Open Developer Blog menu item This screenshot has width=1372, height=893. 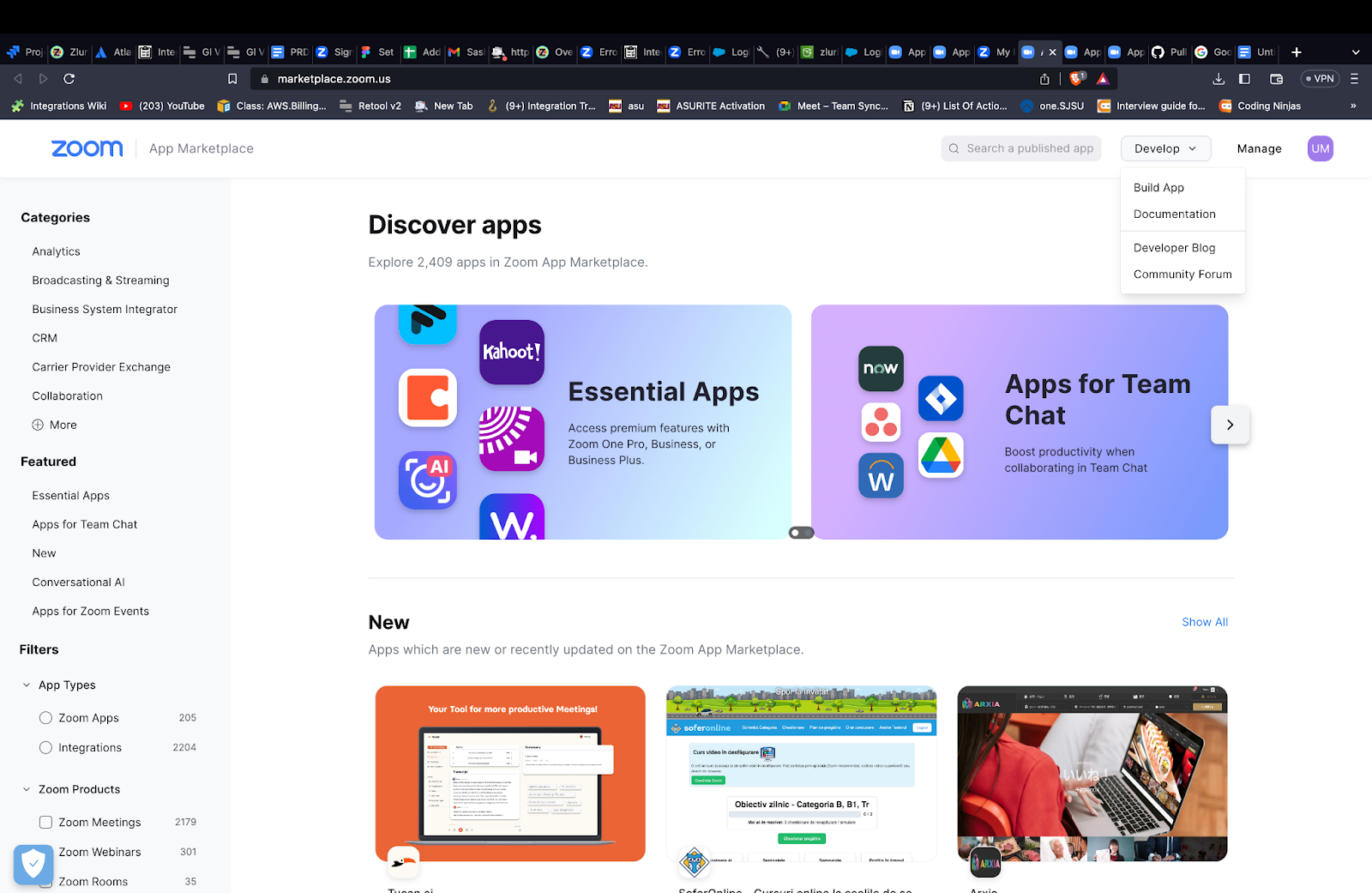1174,248
